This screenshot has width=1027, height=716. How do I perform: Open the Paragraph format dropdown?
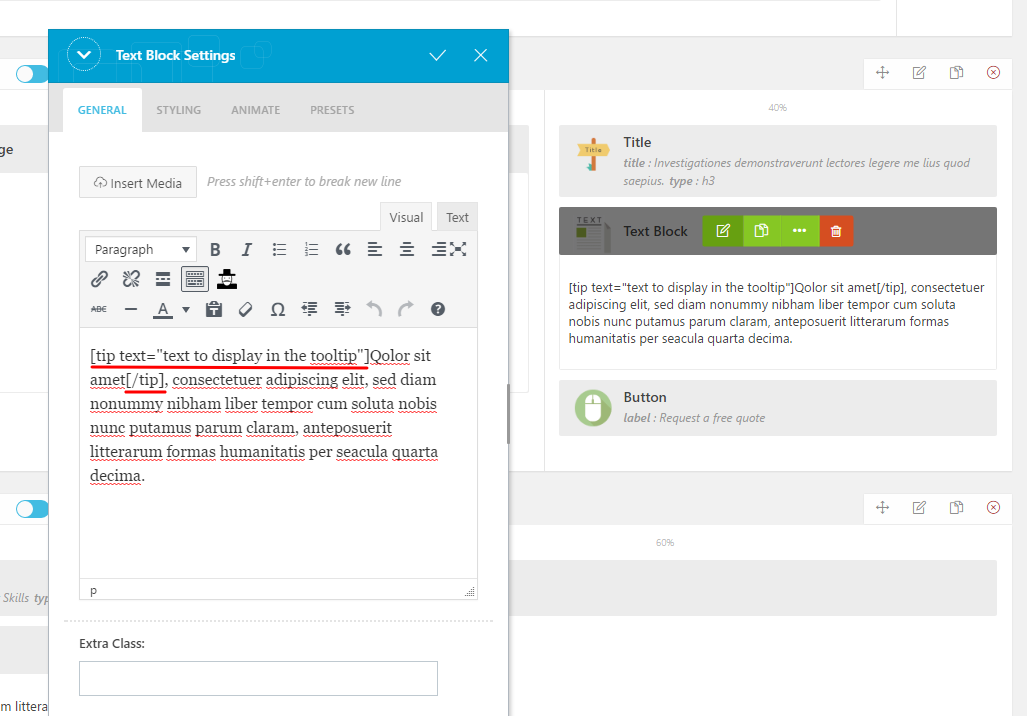(x=141, y=250)
